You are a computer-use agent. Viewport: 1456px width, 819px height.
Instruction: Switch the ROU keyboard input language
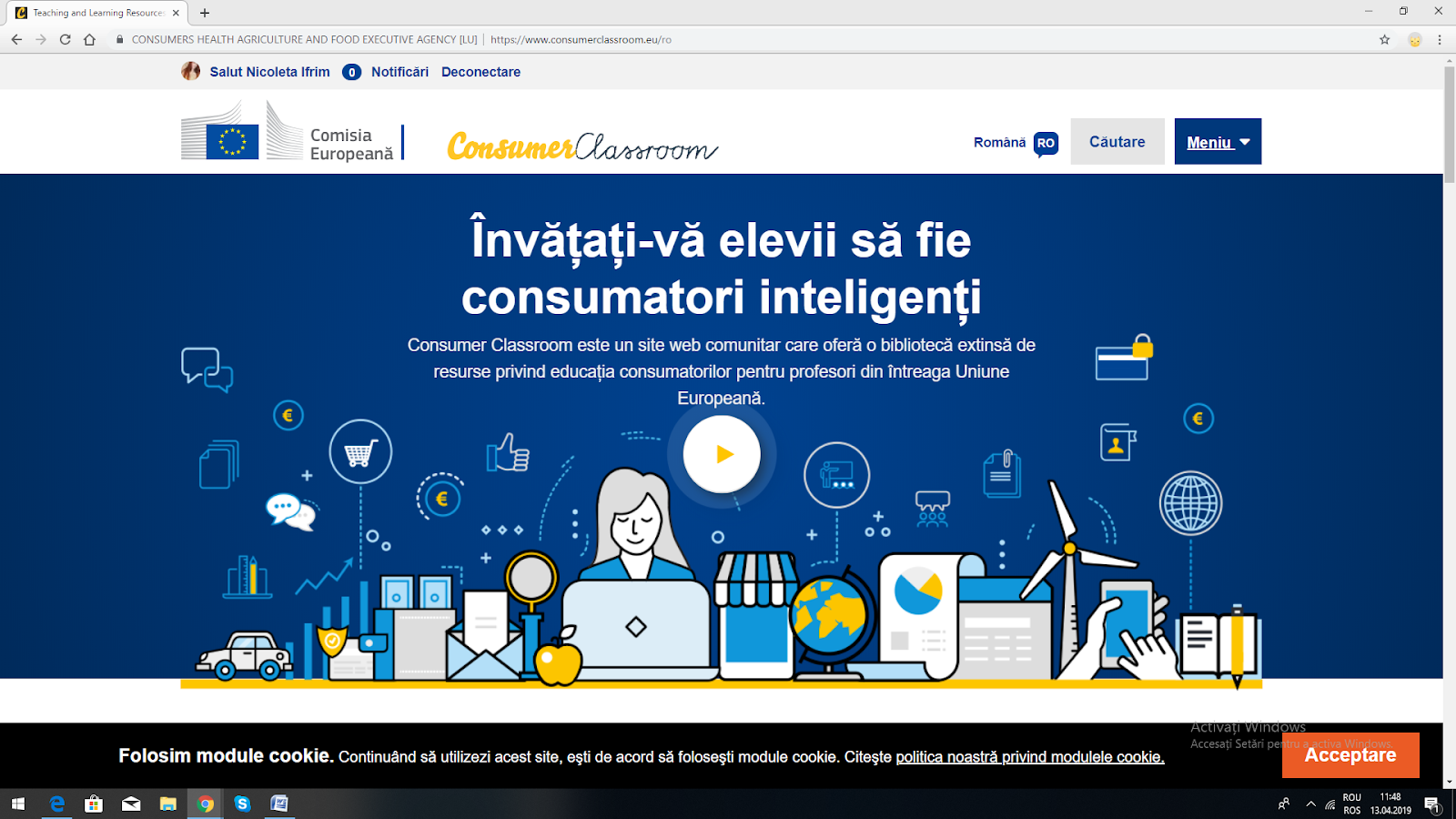pyautogui.click(x=1352, y=804)
